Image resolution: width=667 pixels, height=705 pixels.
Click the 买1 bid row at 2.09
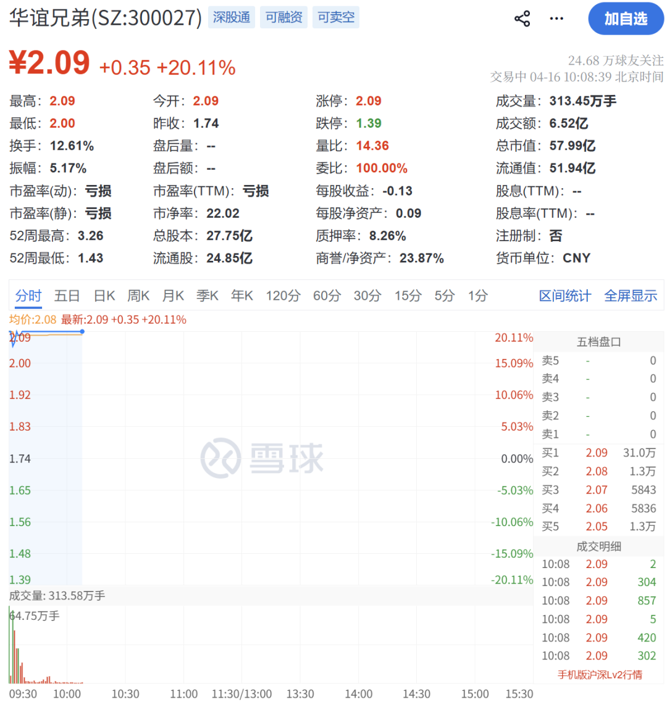click(599, 453)
